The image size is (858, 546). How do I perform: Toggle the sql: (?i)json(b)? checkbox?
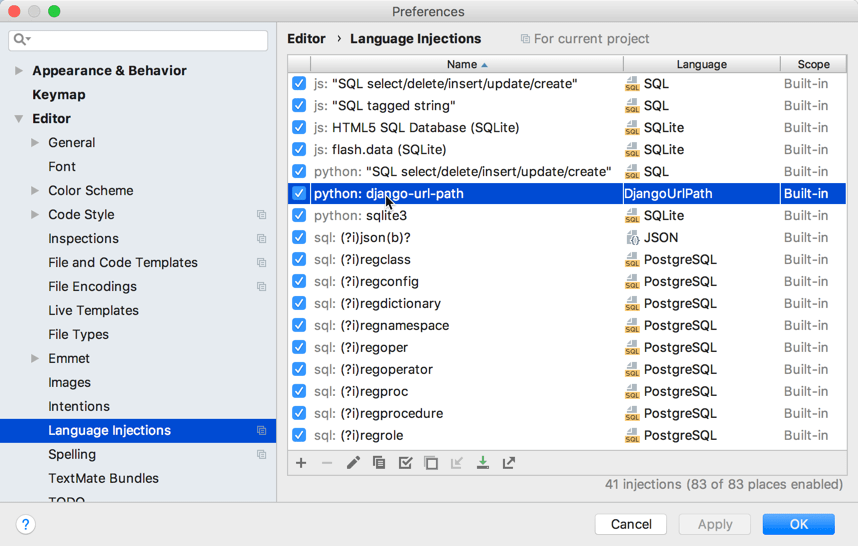(x=299, y=238)
